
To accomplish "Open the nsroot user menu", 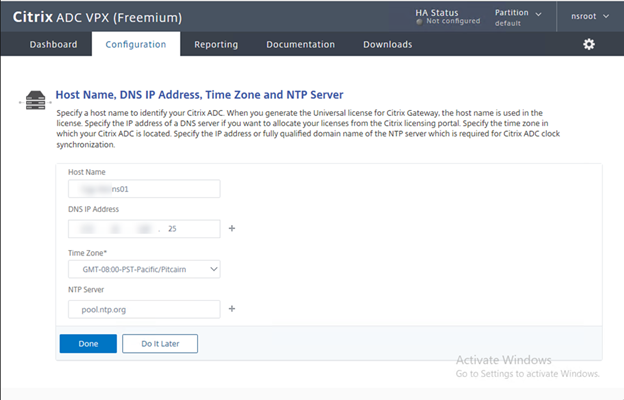I will pos(590,16).
